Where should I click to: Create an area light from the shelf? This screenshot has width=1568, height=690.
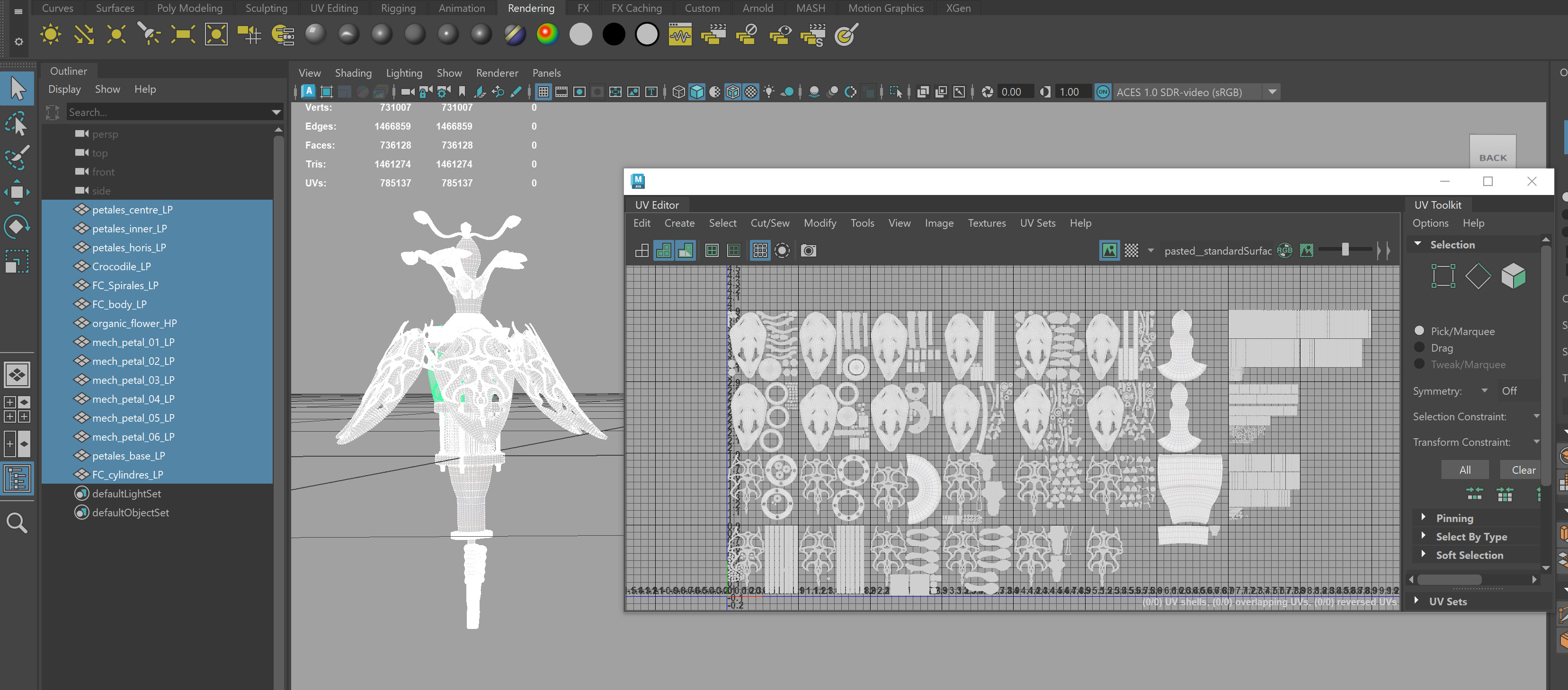(x=183, y=35)
